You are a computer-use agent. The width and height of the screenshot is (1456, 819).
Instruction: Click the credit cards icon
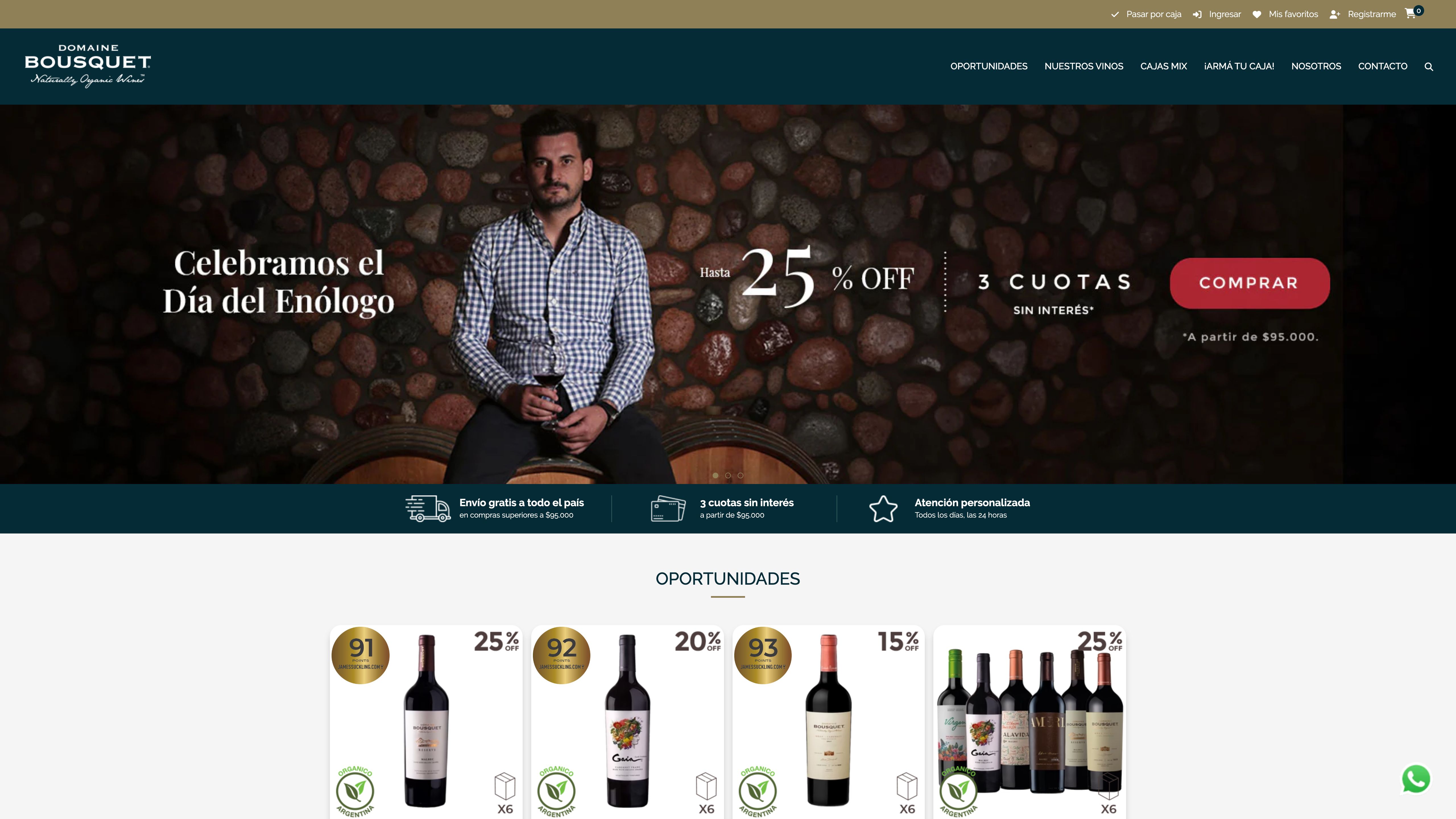(668, 508)
